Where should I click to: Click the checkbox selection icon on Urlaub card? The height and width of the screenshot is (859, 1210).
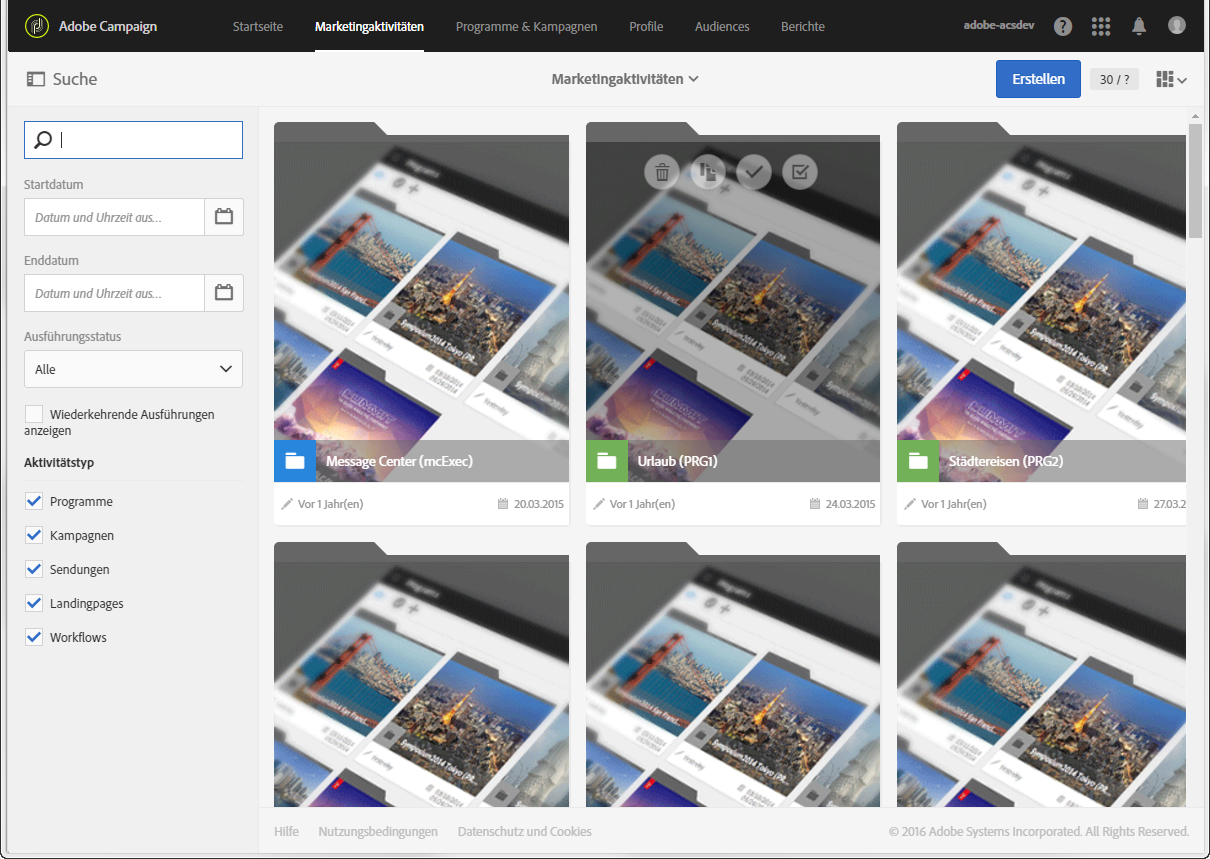(800, 172)
